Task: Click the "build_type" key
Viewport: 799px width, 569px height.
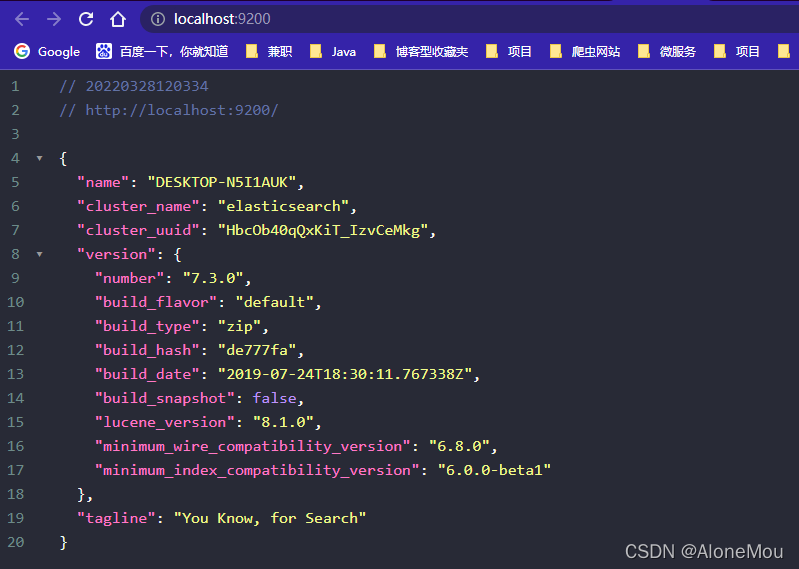Action: click(x=147, y=326)
